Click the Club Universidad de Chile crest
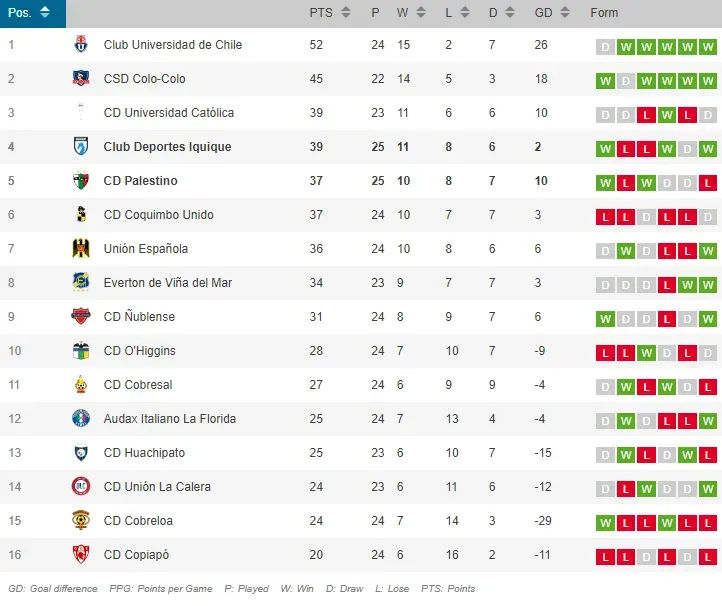Screen dimensions: 722x606 point(81,45)
